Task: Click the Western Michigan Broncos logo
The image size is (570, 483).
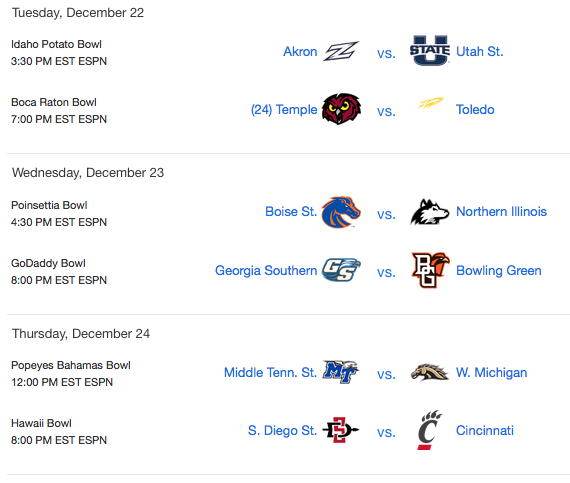Action: coord(429,372)
